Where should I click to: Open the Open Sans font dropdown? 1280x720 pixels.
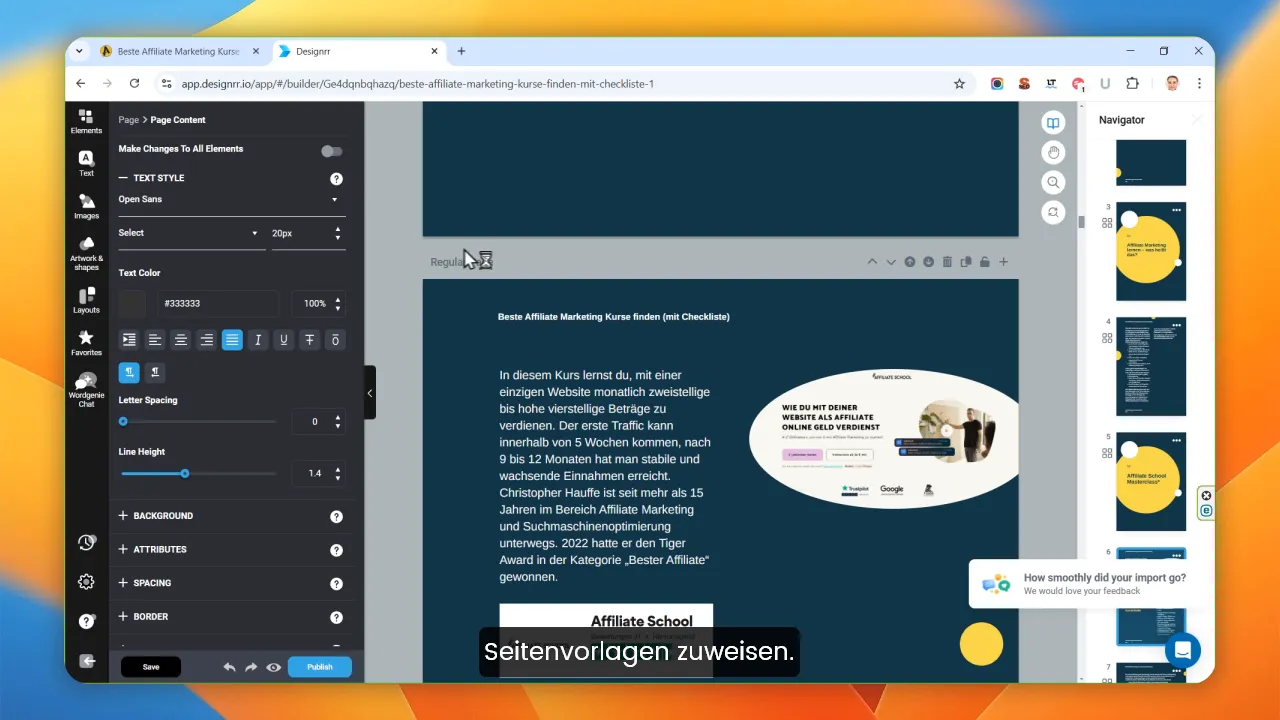(x=232, y=200)
